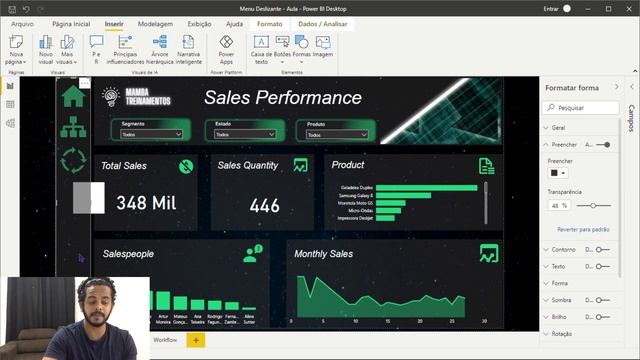Viewport: 640px width, 360px height.
Task: Open the Arquivo tab
Action: pos(22,24)
